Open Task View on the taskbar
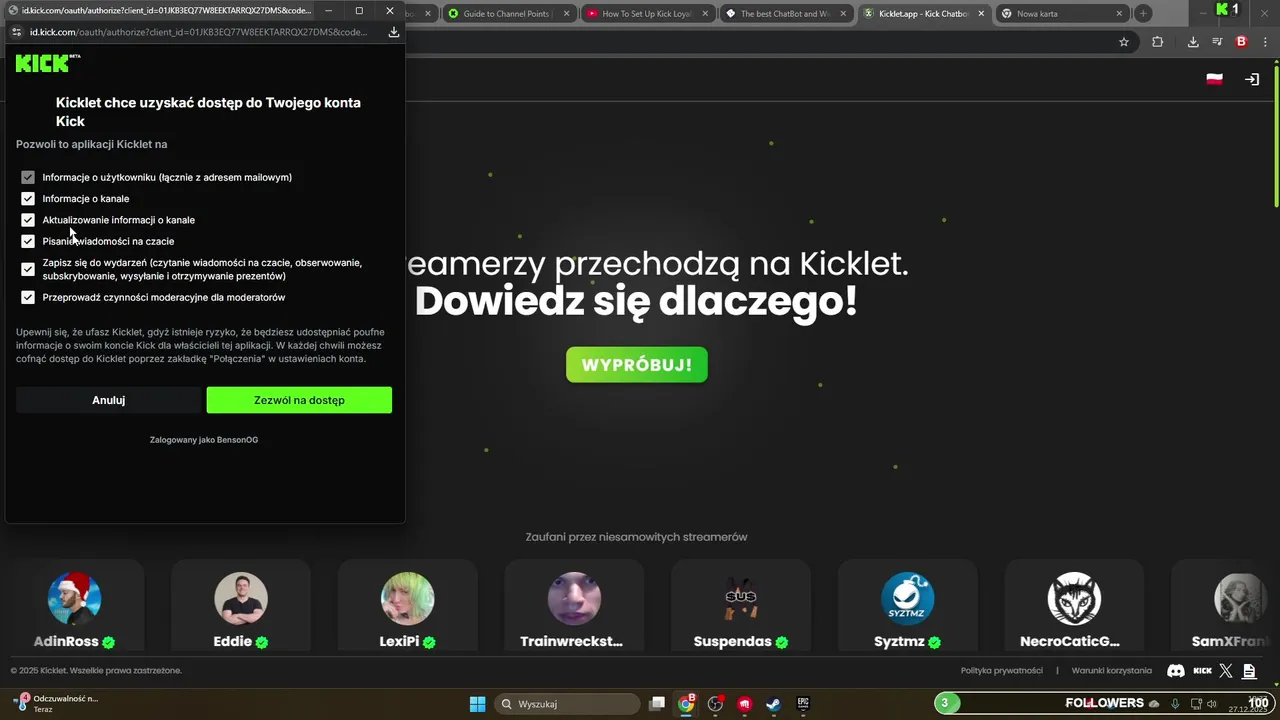1280x720 pixels. click(x=657, y=704)
